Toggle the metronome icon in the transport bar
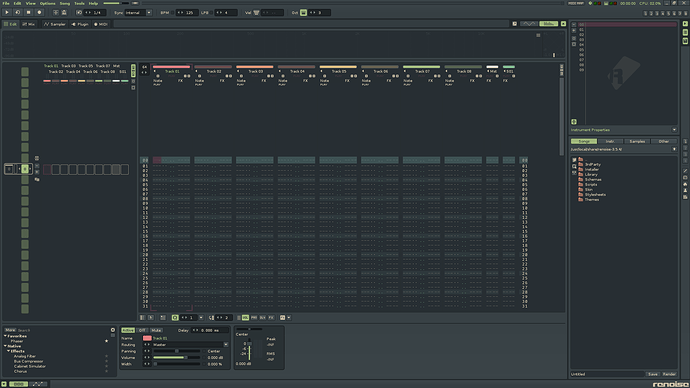 tap(64, 13)
